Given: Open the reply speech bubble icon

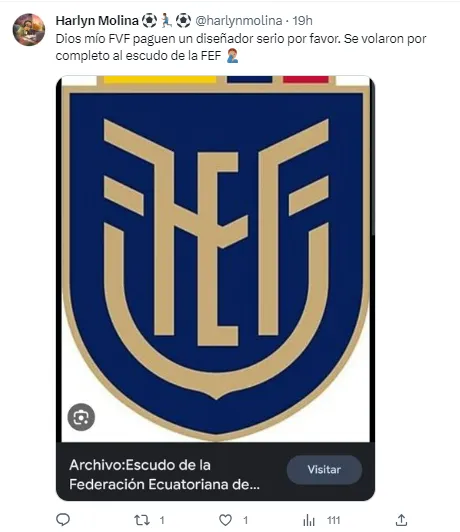Looking at the screenshot, I should (63, 519).
